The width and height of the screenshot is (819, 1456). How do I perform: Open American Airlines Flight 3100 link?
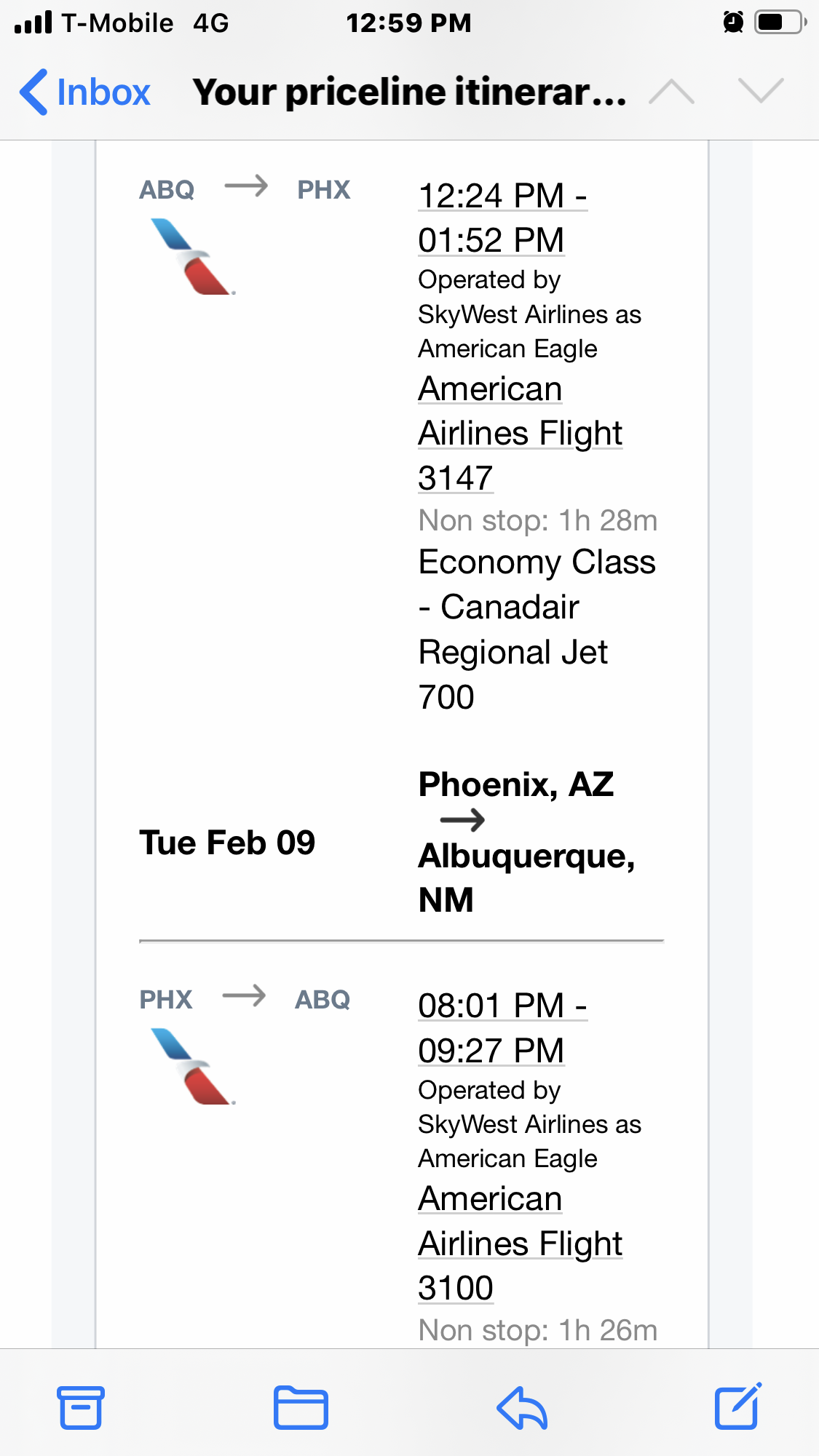point(520,1243)
